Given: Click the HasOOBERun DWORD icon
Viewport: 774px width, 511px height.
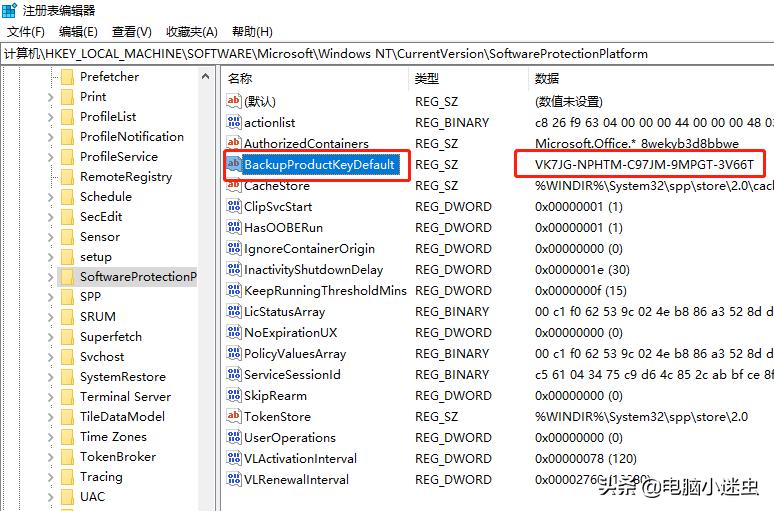Looking at the screenshot, I should pyautogui.click(x=233, y=227).
